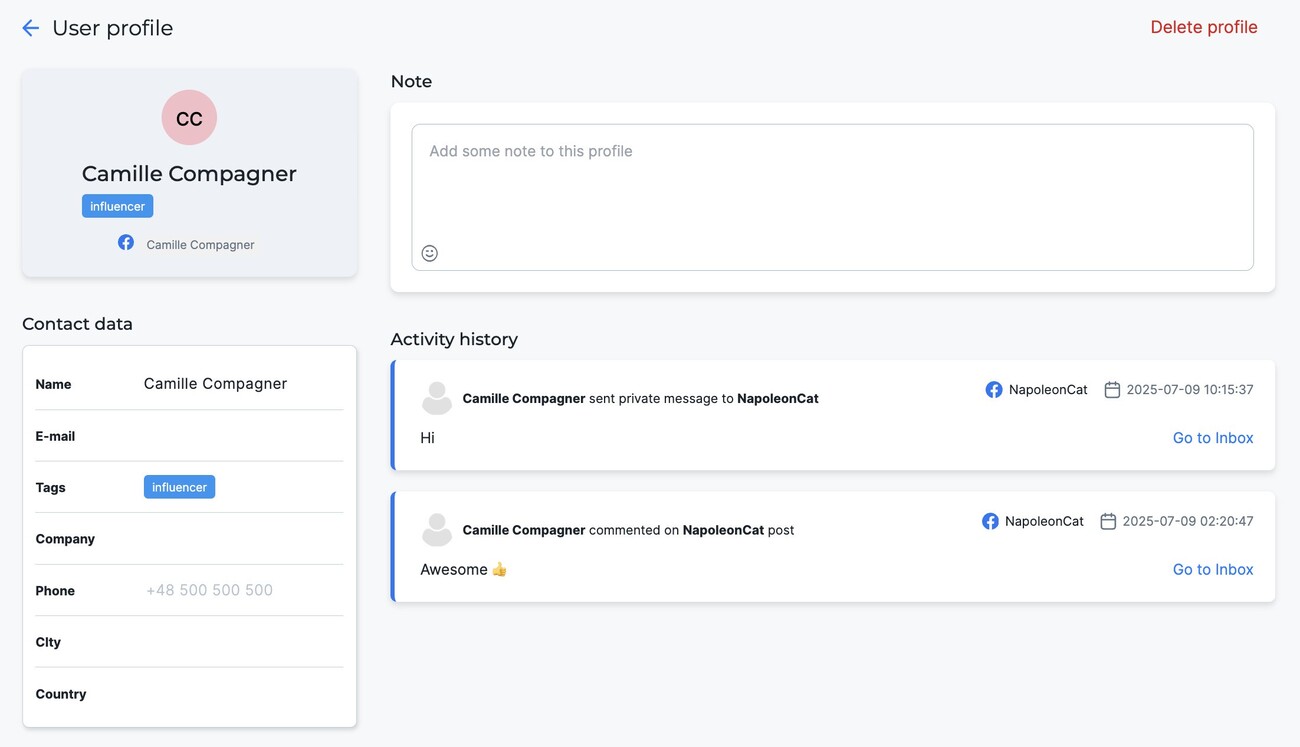Open Go to Inbox for the 'Hi' message
Image resolution: width=1300 pixels, height=747 pixels.
pyautogui.click(x=1213, y=437)
